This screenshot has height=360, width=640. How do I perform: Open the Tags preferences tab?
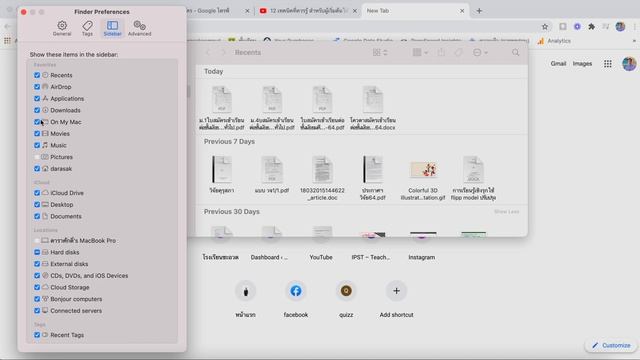pos(87,29)
